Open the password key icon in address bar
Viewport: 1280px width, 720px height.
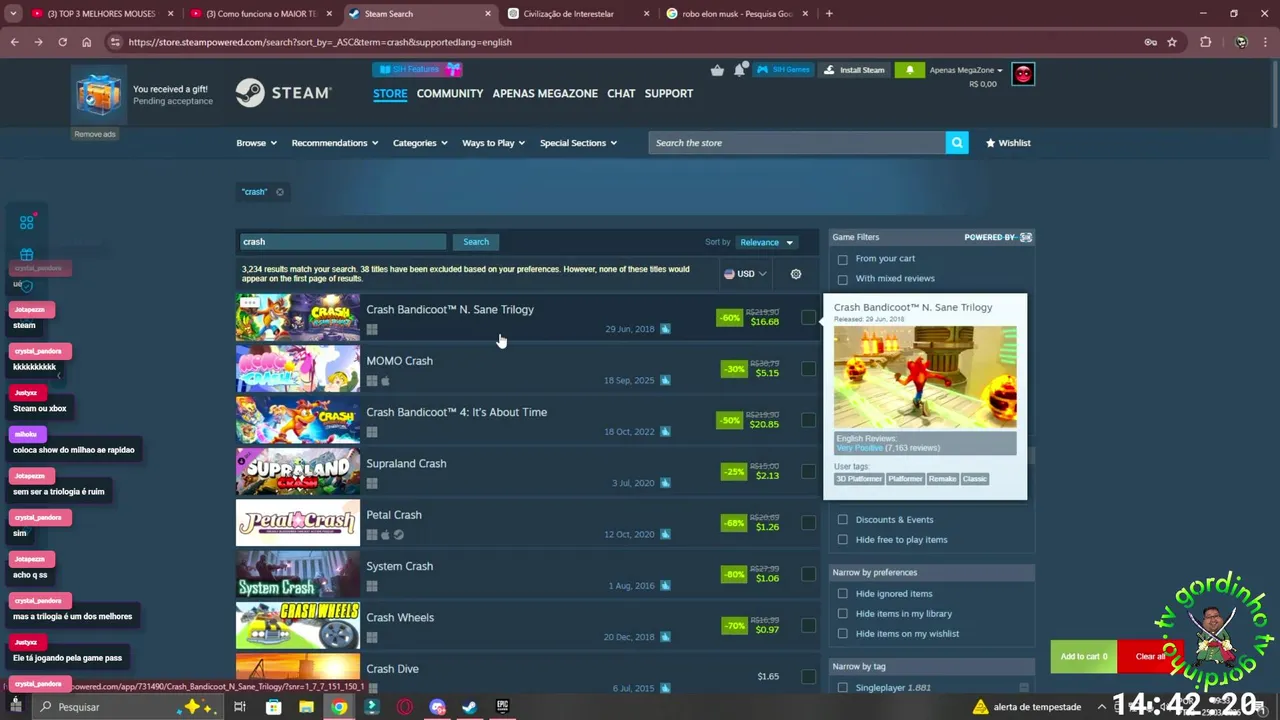click(1150, 42)
